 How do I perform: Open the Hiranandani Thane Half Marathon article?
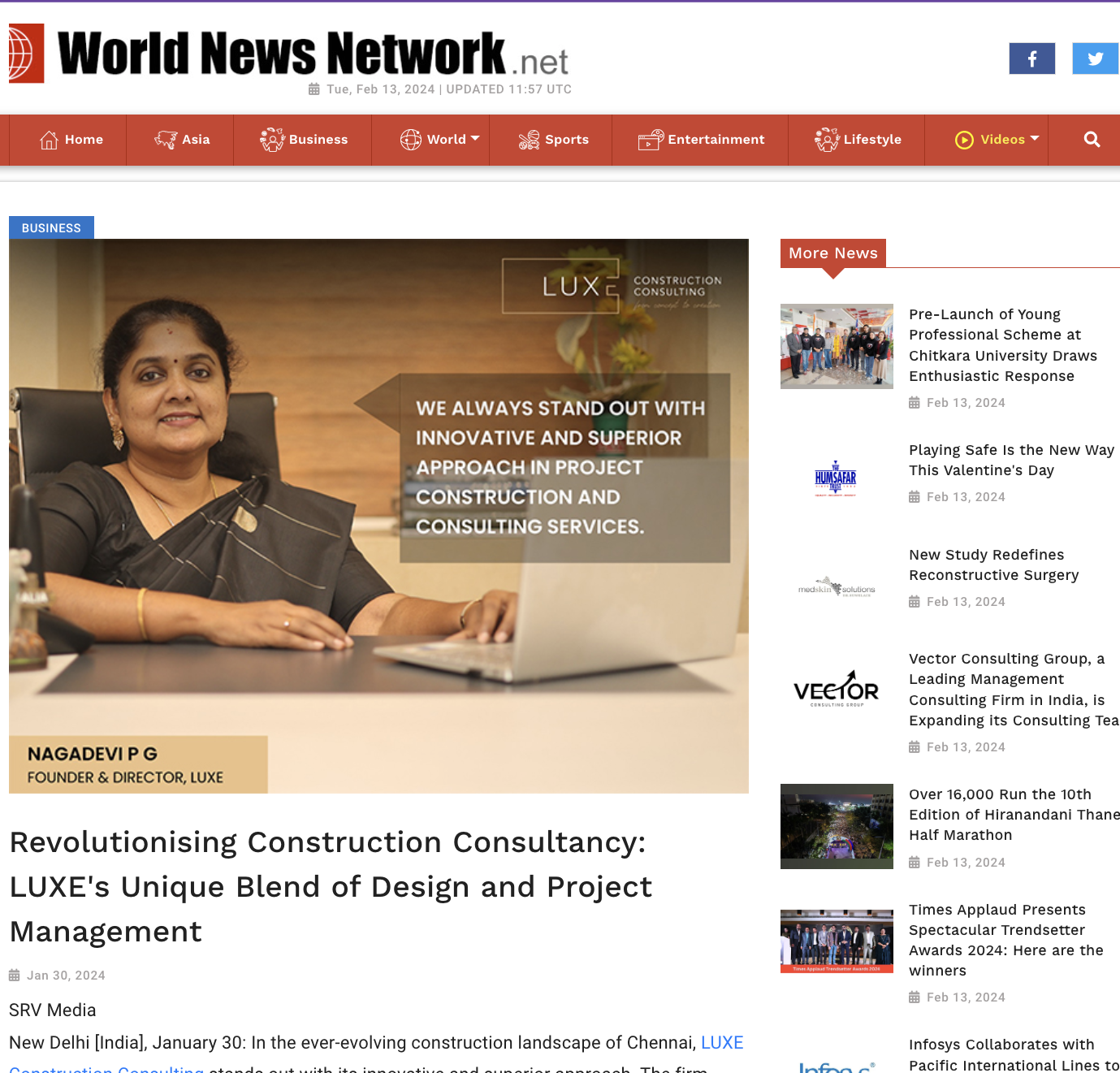[x=1014, y=814]
